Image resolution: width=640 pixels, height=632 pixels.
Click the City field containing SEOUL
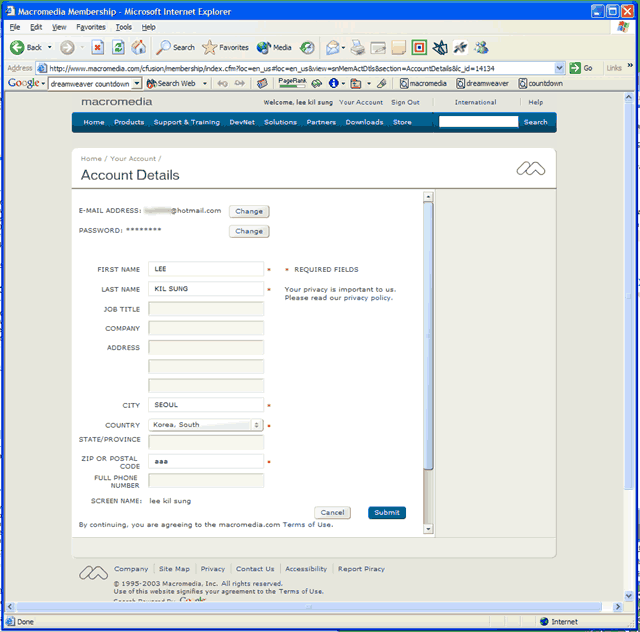click(206, 405)
